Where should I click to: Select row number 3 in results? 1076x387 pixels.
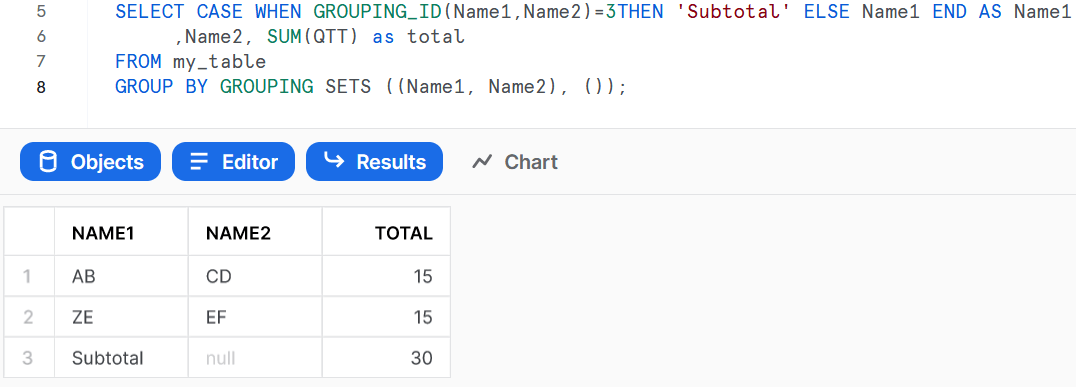tap(27, 357)
